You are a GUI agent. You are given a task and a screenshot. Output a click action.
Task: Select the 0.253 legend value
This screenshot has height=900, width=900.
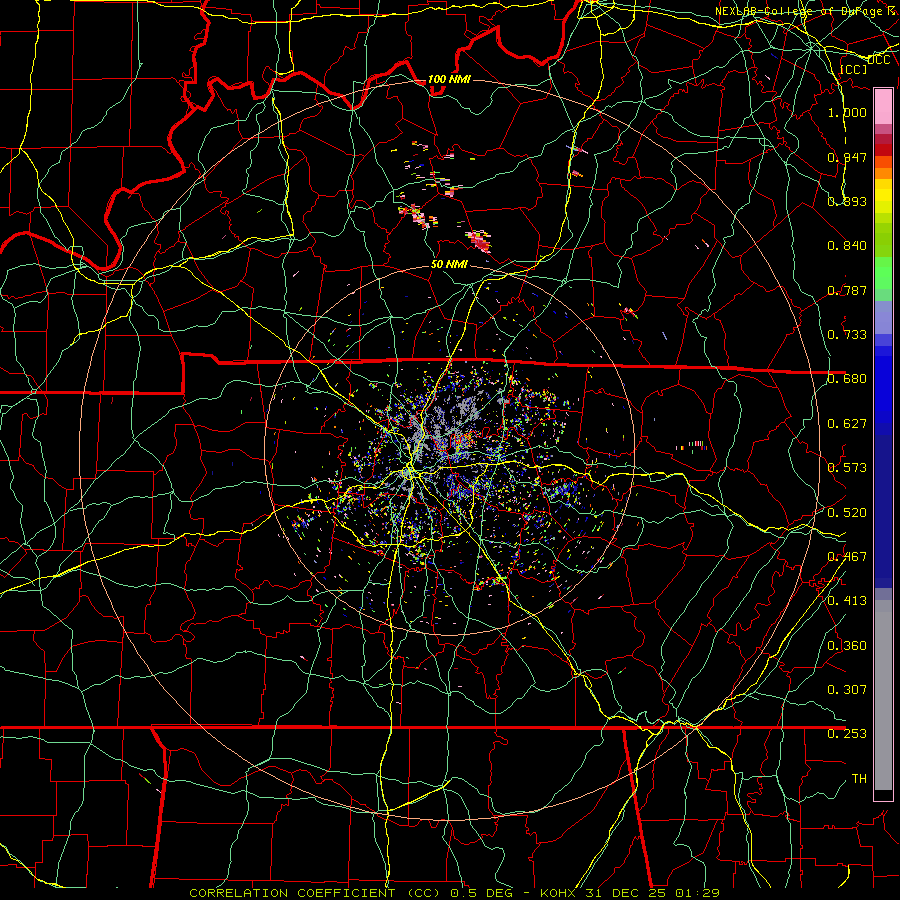(847, 734)
